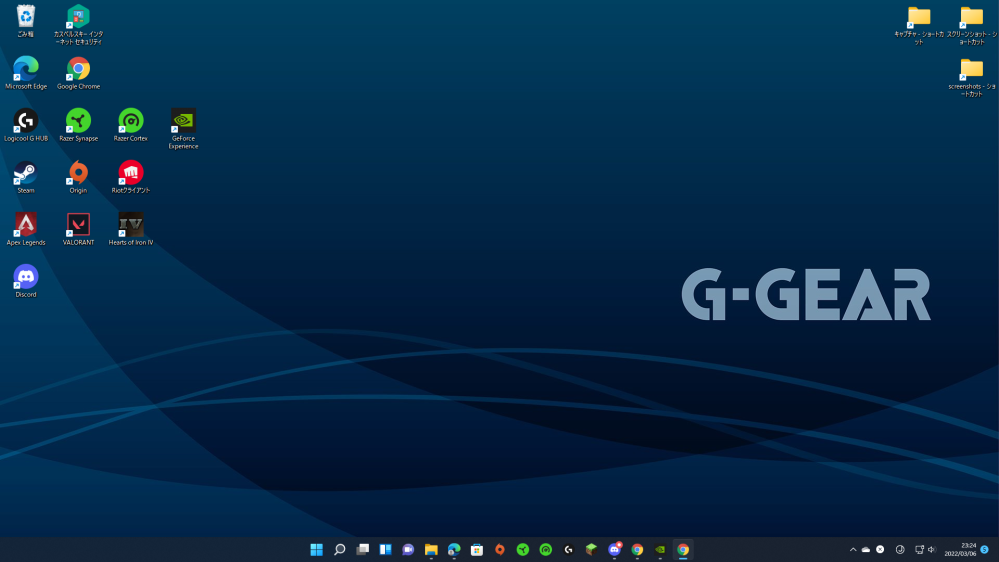
Task: Select the GeForce Experience desktop shortcut
Action: [183, 129]
